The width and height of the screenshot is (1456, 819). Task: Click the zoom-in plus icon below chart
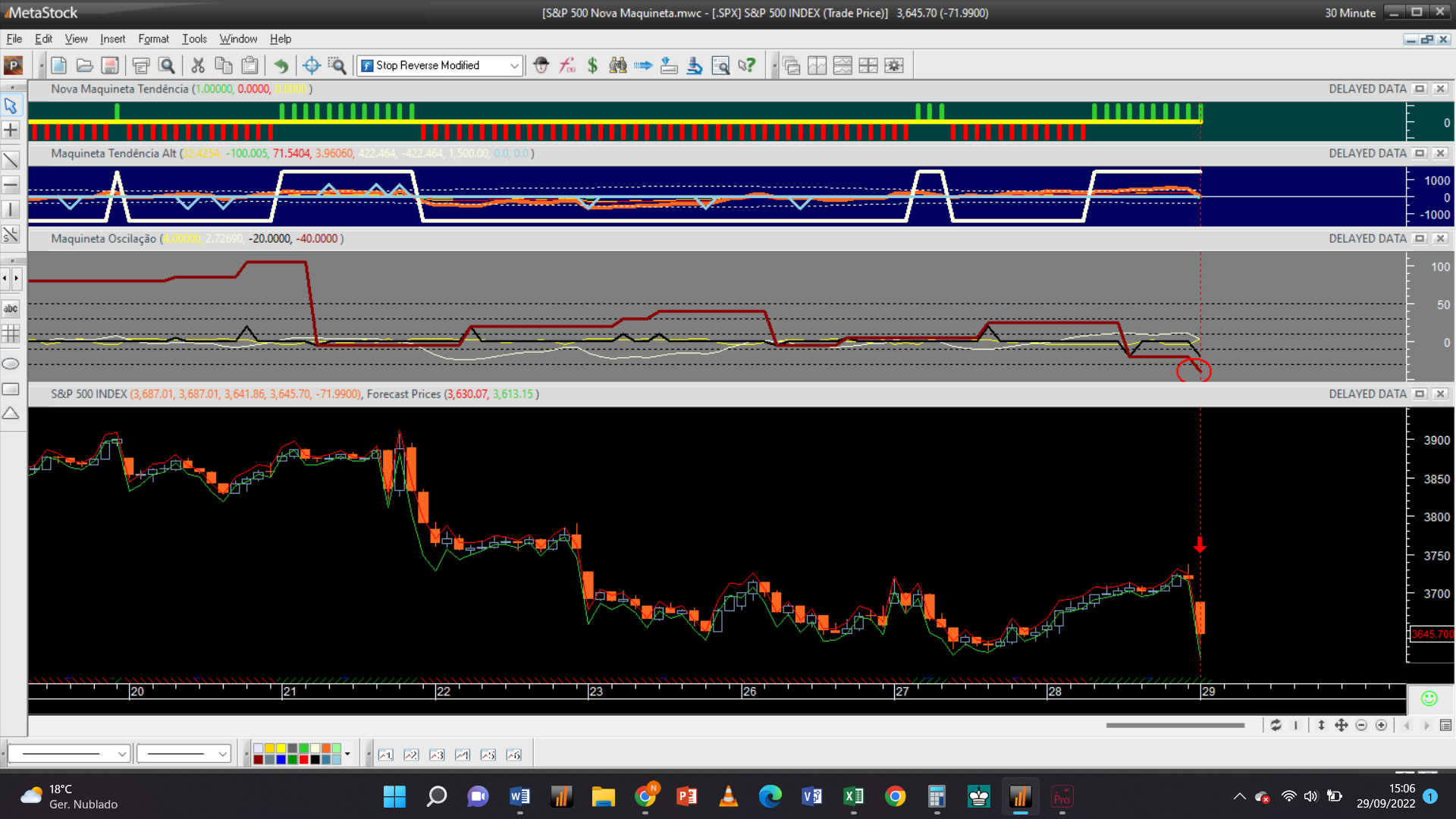point(1382,726)
